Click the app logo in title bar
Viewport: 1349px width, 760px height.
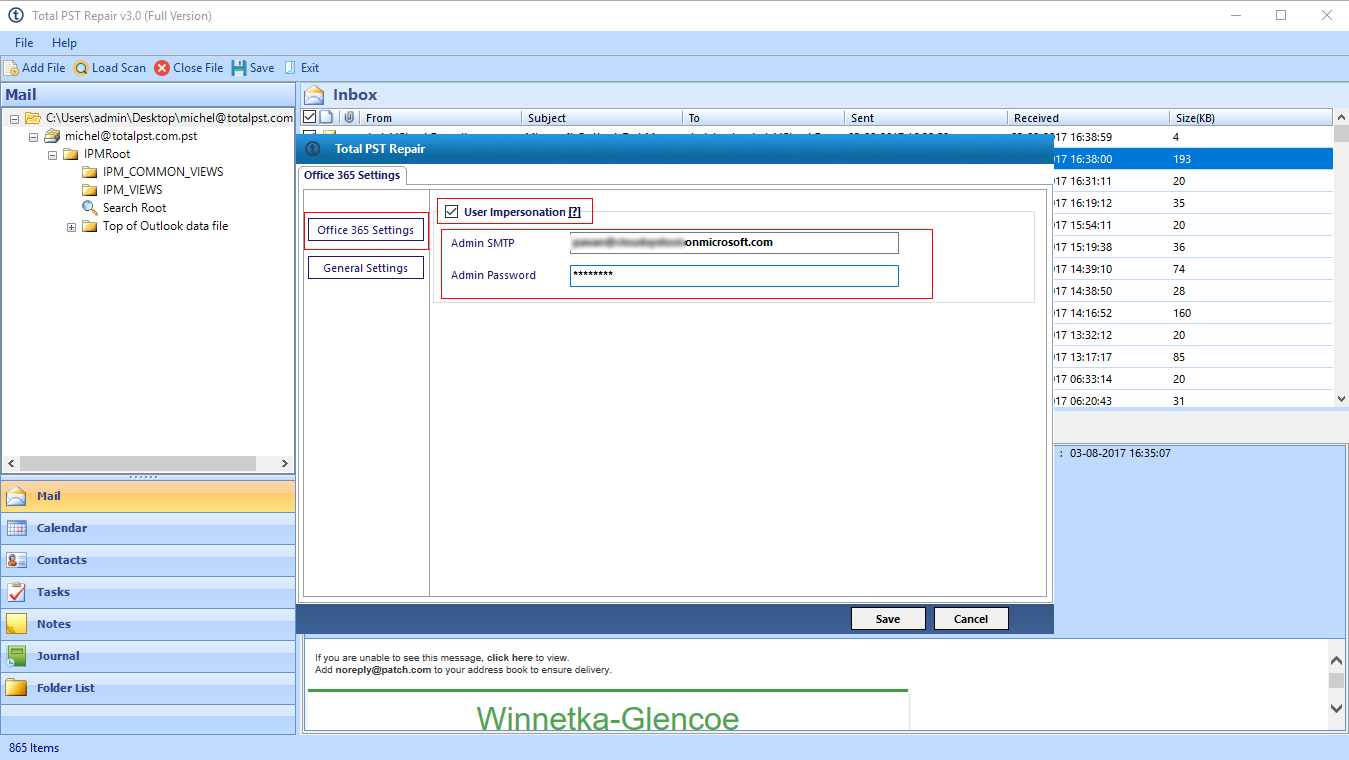click(15, 15)
